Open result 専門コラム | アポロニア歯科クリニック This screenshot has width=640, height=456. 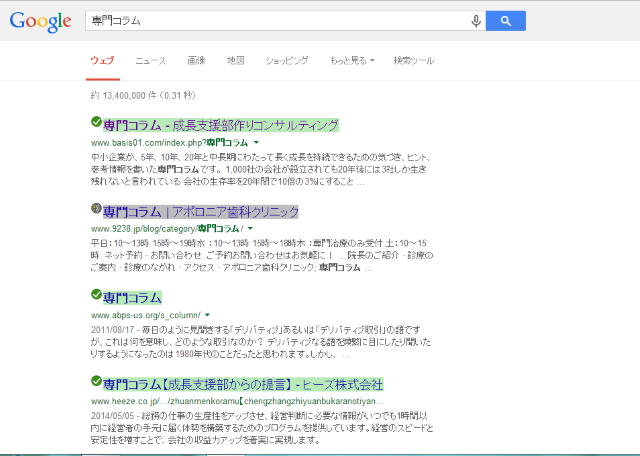pos(201,211)
